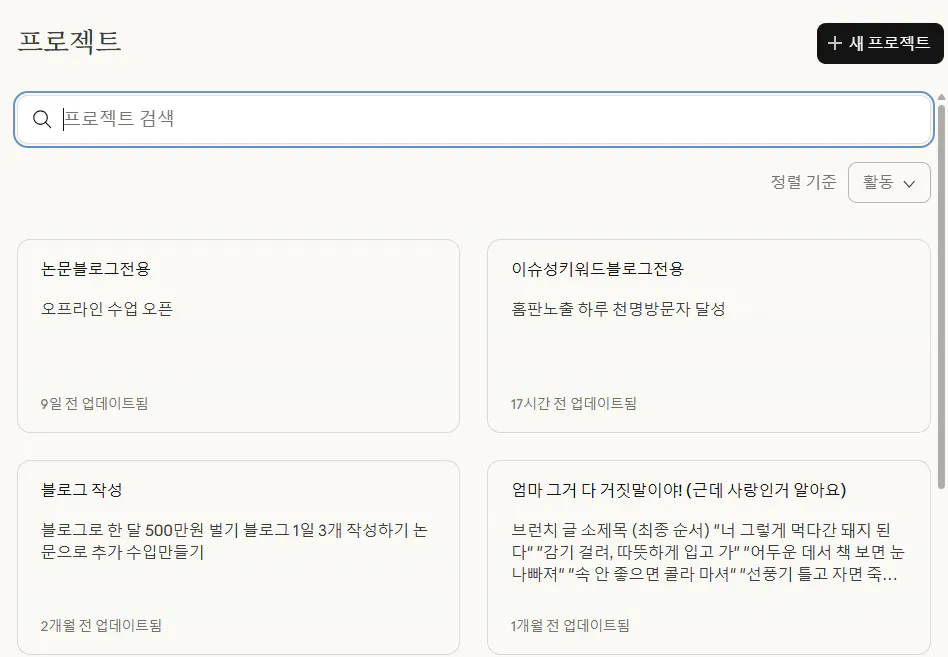Click the chevron on the 활동 dropdown
Image resolution: width=948 pixels, height=657 pixels.
[x=911, y=182]
